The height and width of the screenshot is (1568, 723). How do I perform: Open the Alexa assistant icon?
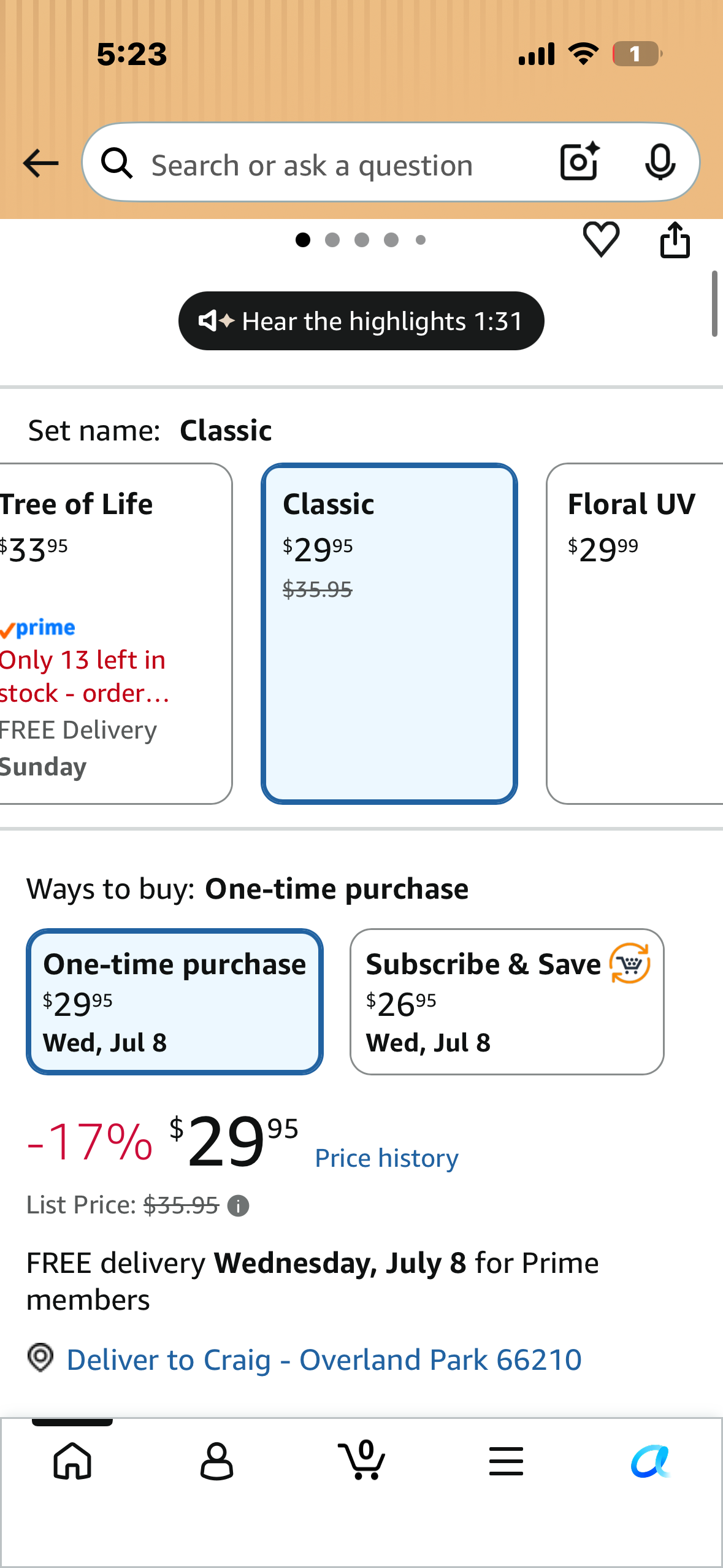point(651,1461)
